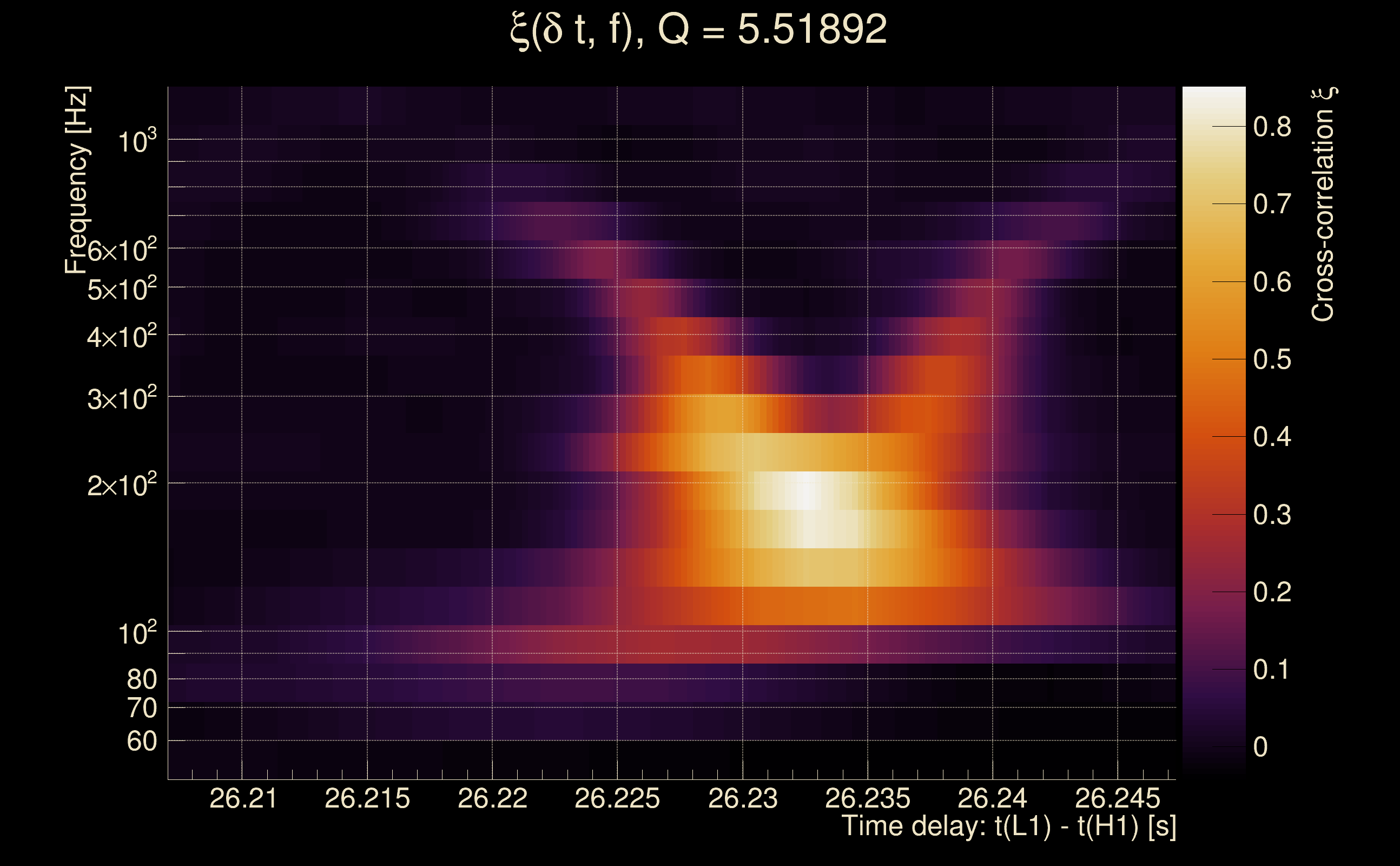The width and height of the screenshot is (1400, 866).
Task: Click the 26.23 tick label on the x-axis
Action: (742, 798)
